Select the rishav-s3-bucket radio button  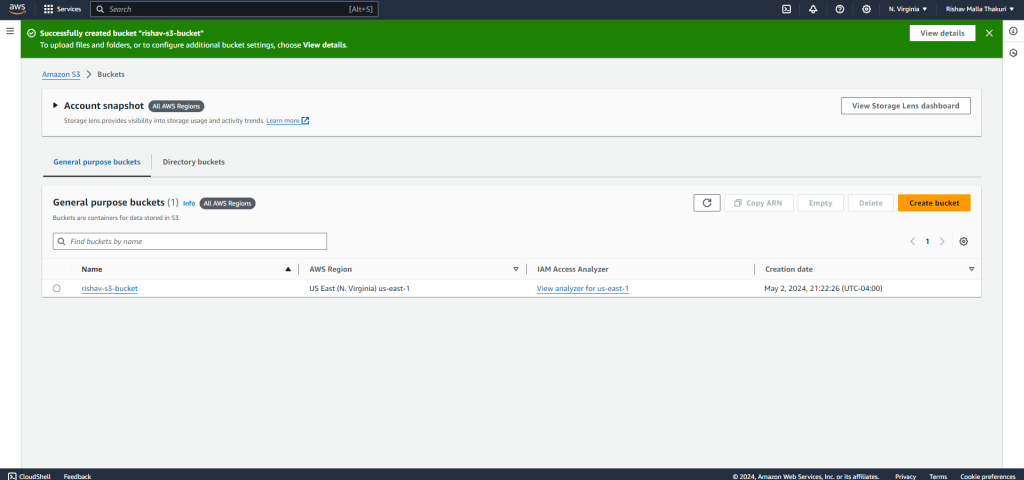tap(57, 288)
